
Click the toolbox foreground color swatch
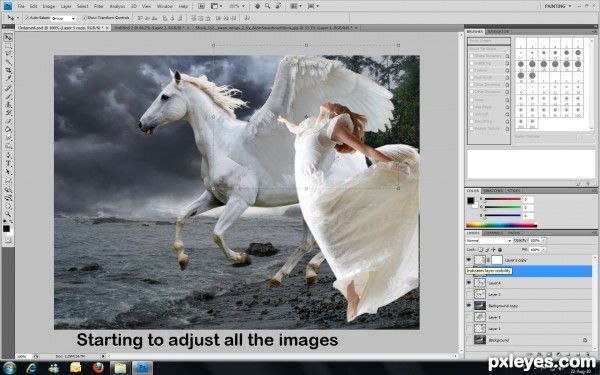pyautogui.click(x=6, y=228)
